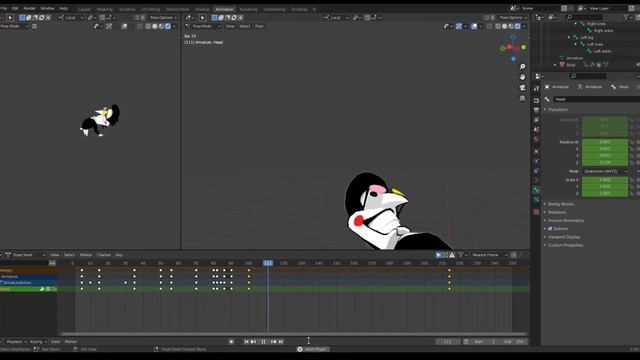Open the Render properties tab

pos(536,100)
